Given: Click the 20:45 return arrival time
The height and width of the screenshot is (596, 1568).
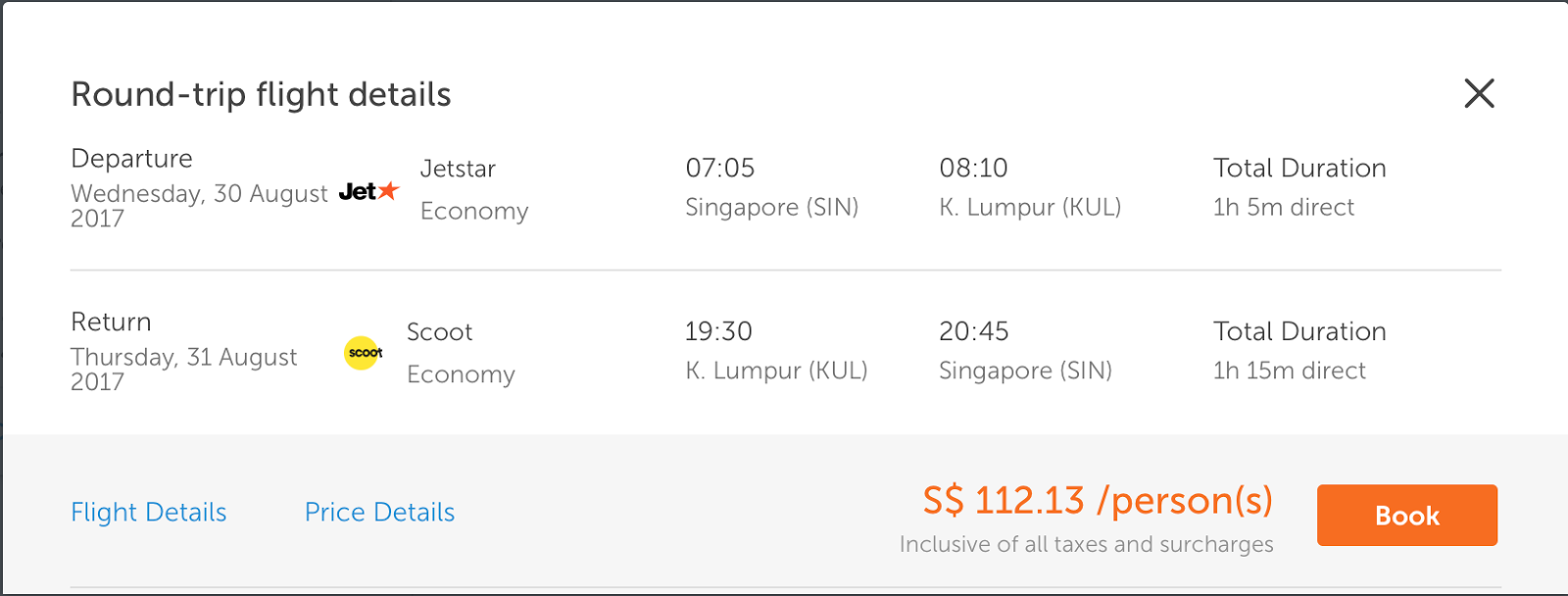Looking at the screenshot, I should pyautogui.click(x=973, y=331).
